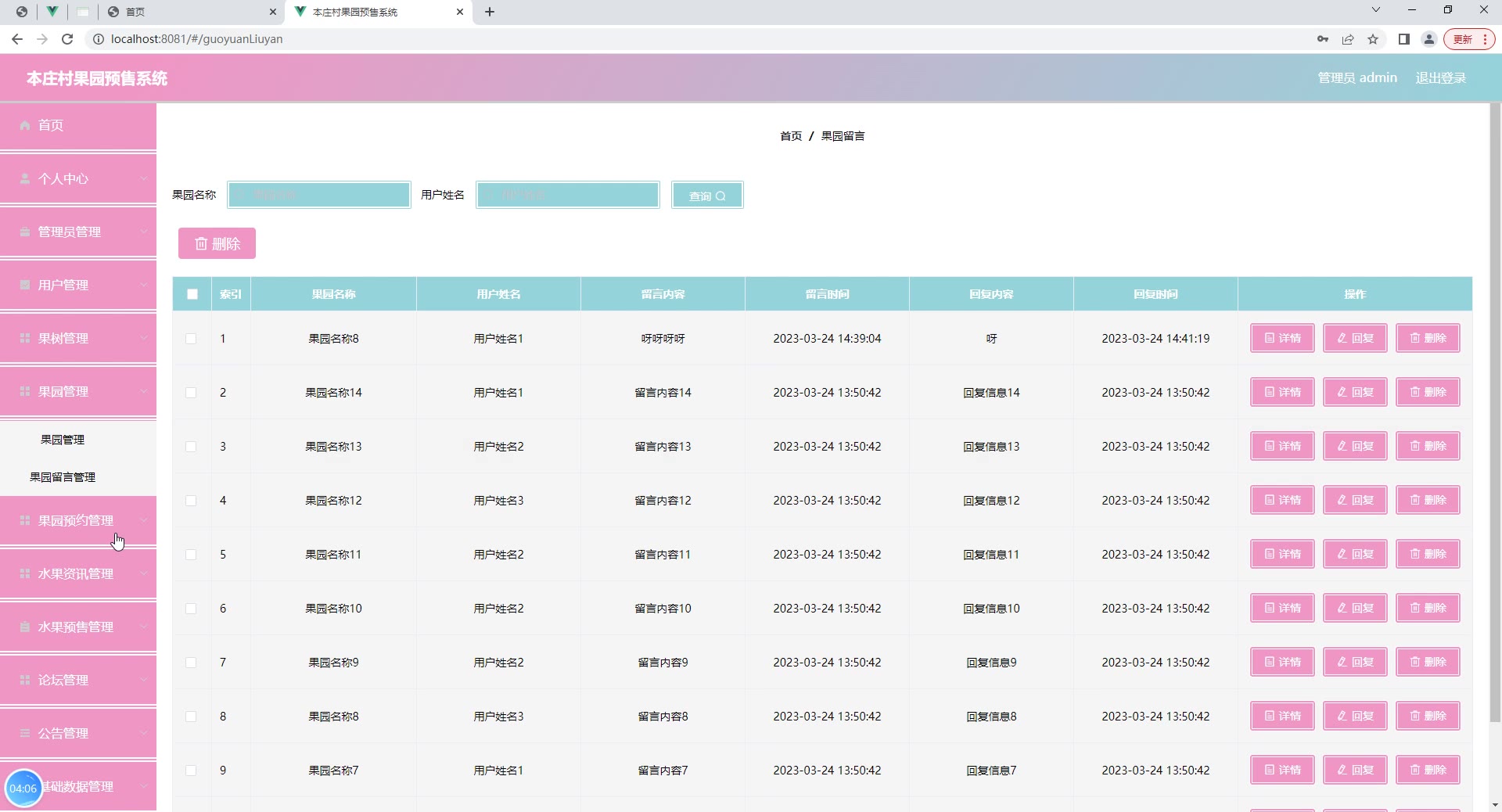Image resolution: width=1502 pixels, height=812 pixels.
Task: Go back to the previous page
Action: [x=17, y=39]
